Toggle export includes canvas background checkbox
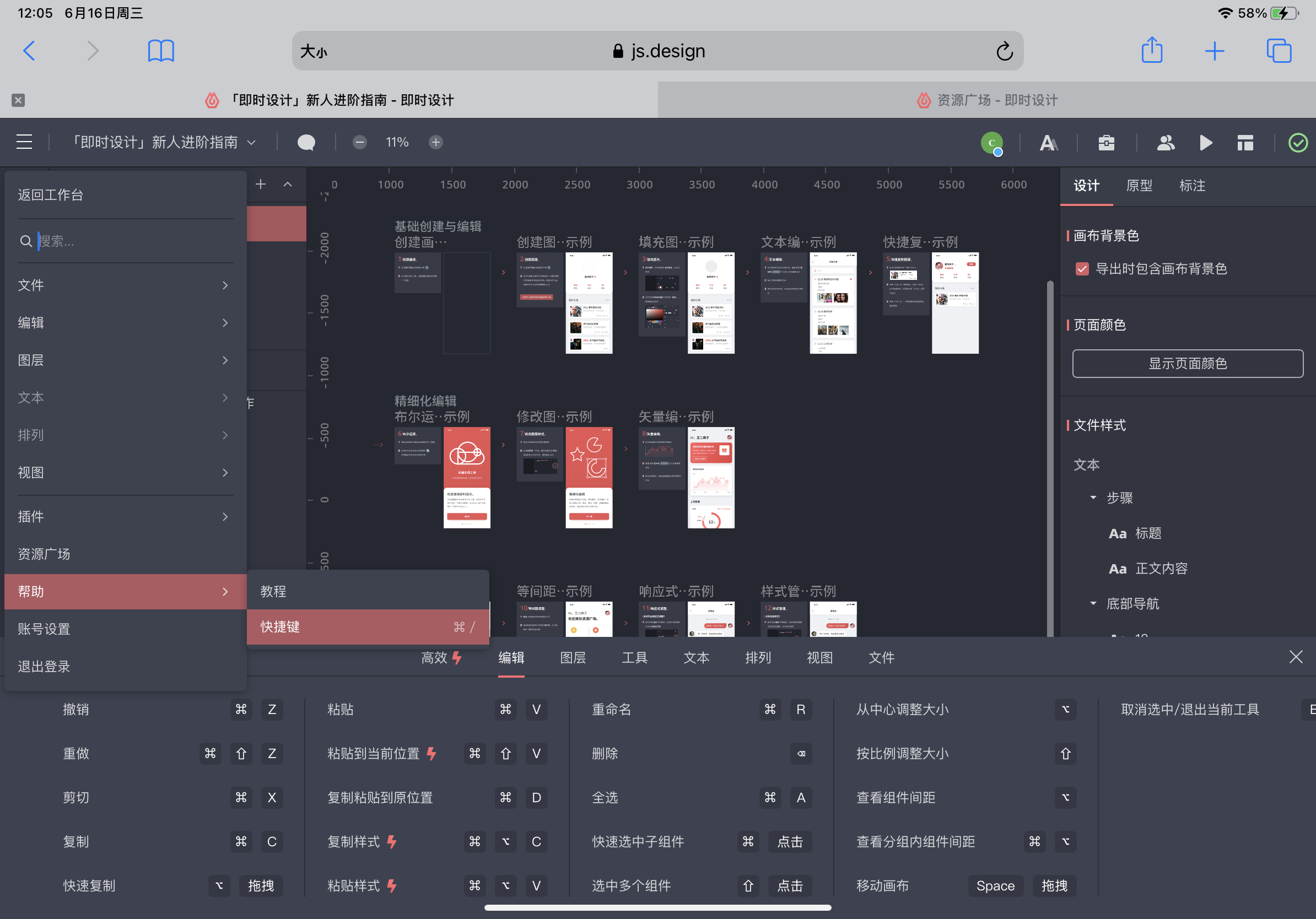The height and width of the screenshot is (919, 1316). 1082,269
